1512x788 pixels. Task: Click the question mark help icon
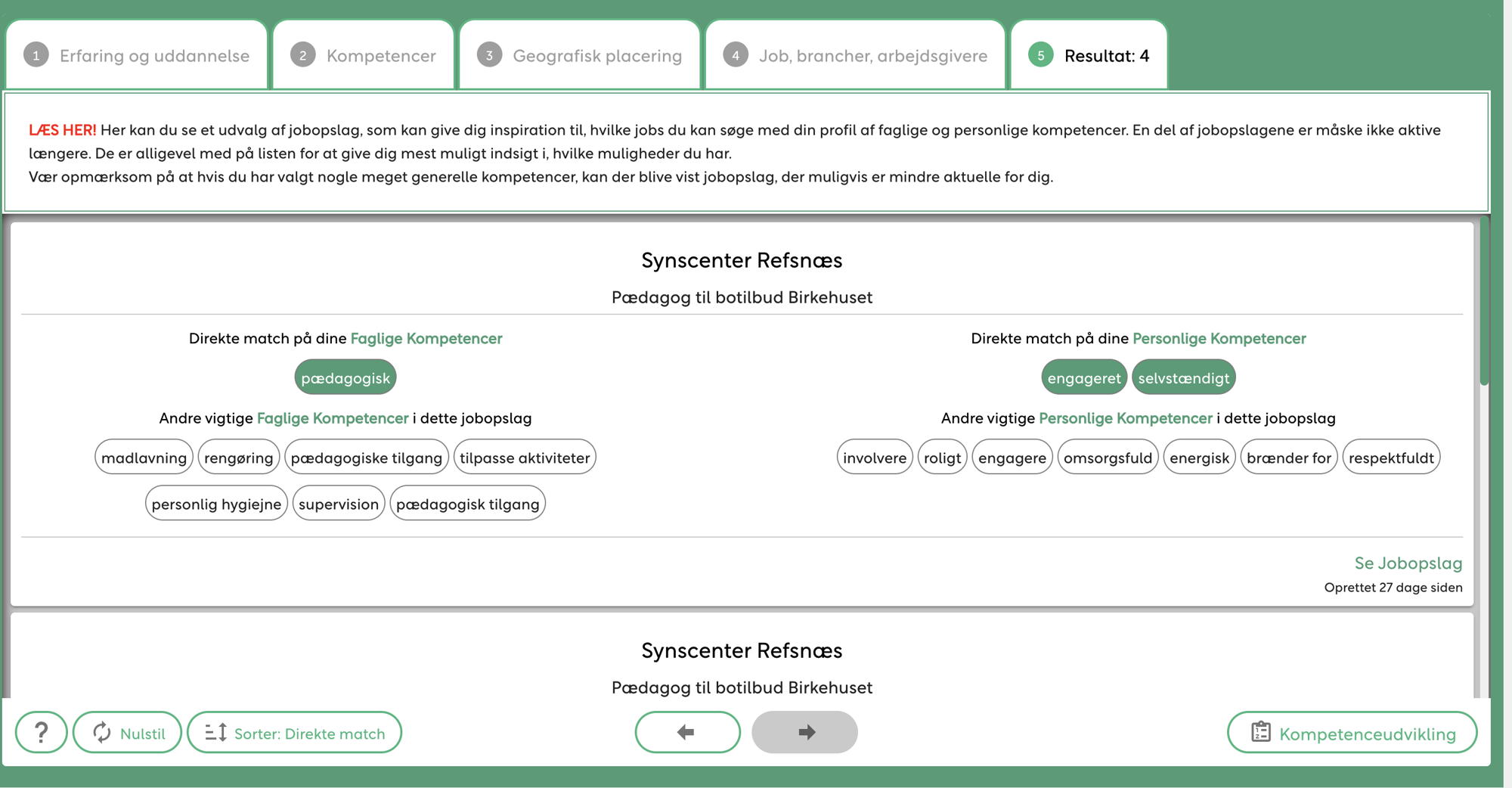[x=42, y=732]
